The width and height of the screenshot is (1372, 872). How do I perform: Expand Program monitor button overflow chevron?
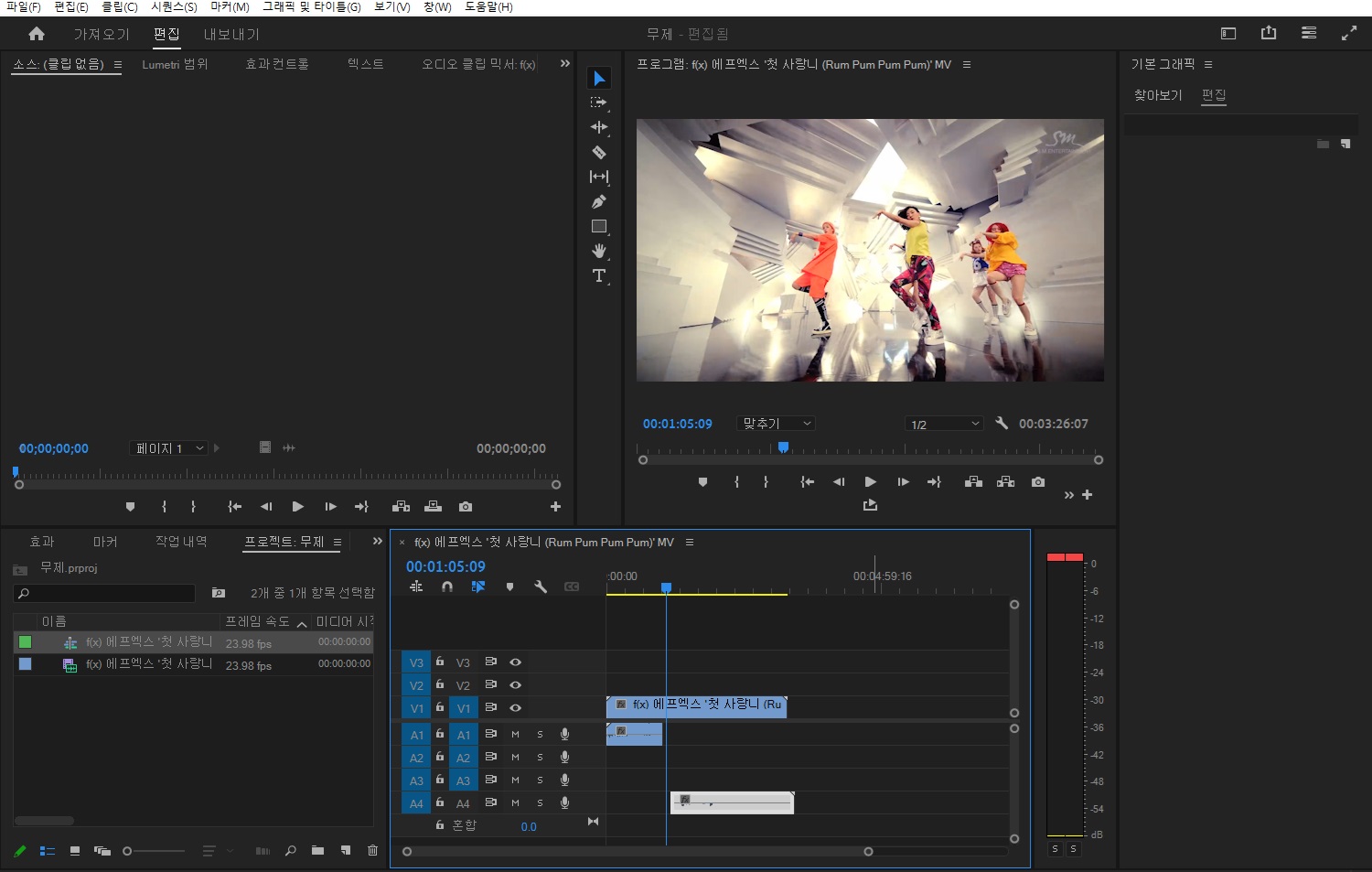tap(1068, 495)
